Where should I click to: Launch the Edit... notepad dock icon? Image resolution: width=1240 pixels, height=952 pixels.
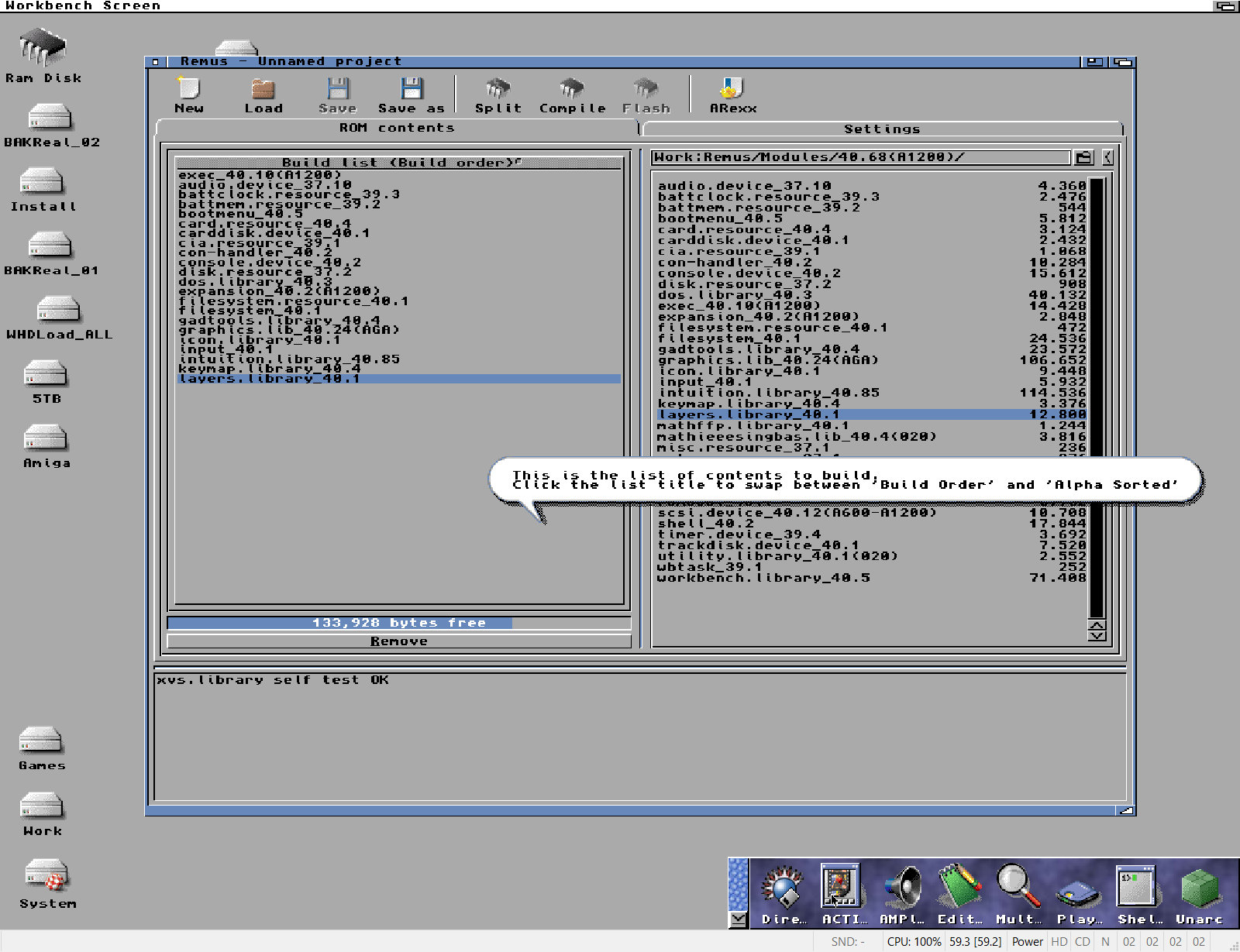tap(960, 895)
